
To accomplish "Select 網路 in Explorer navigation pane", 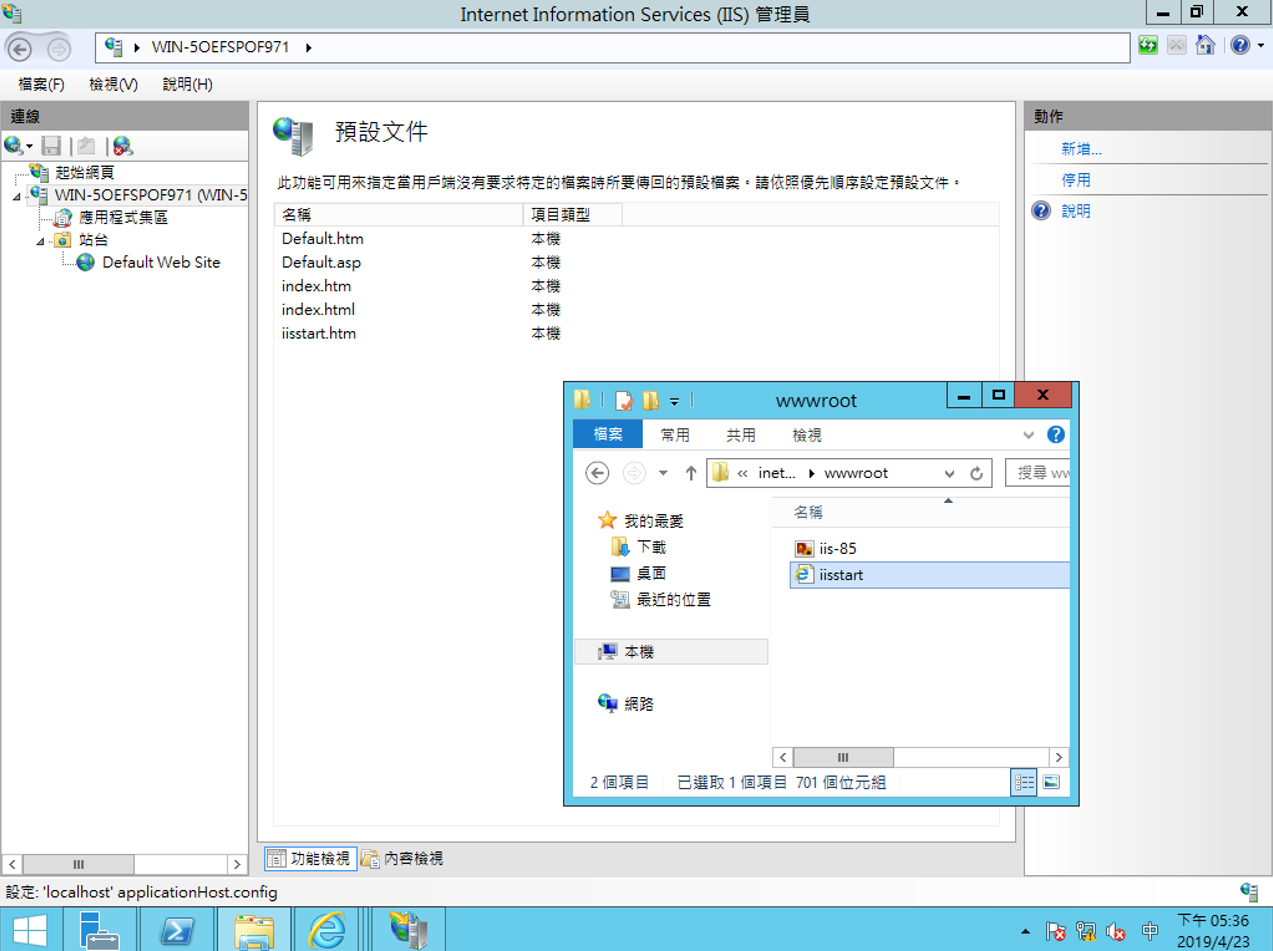I will [x=638, y=703].
